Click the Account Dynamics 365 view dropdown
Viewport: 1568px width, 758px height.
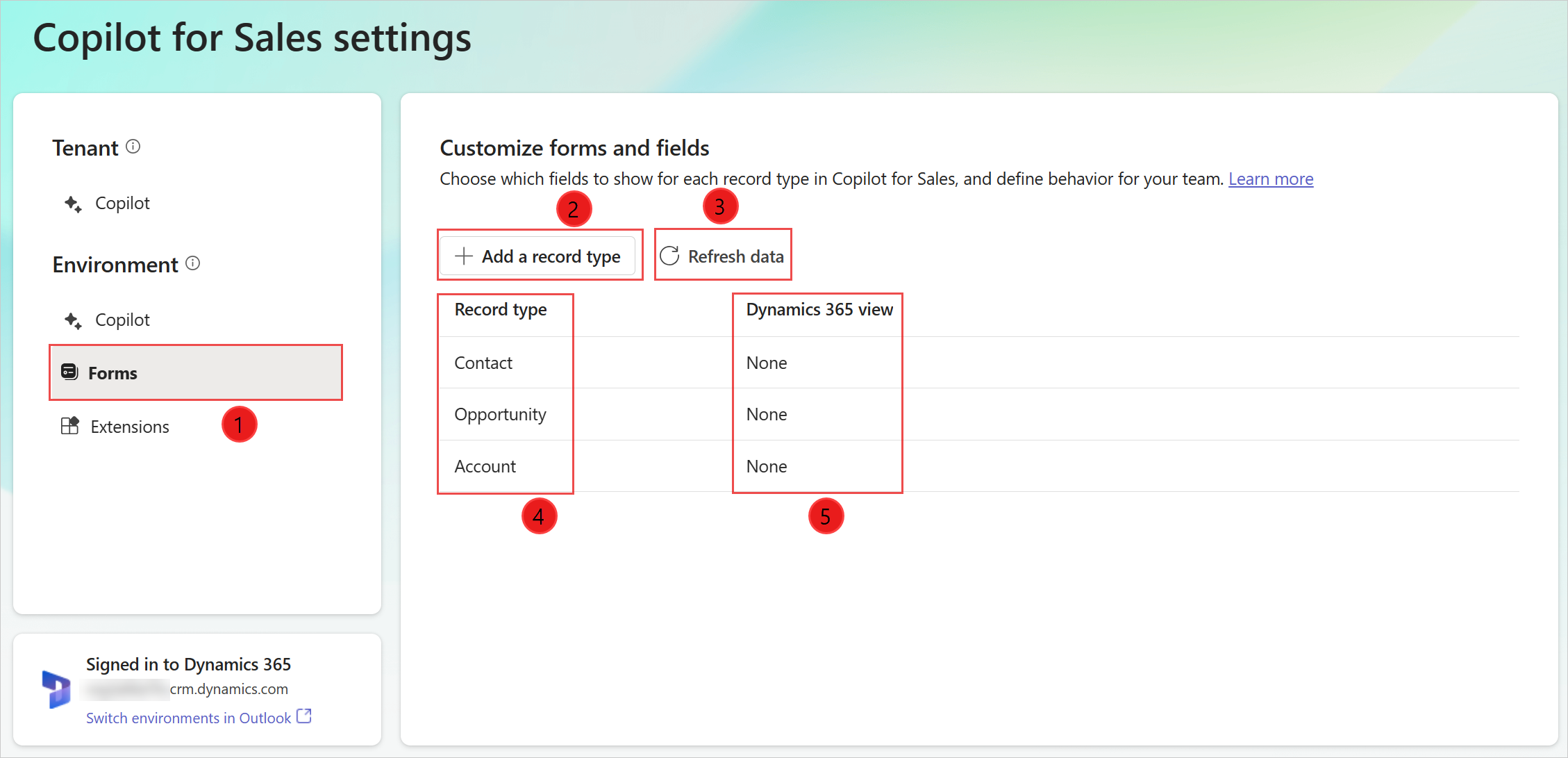tap(766, 466)
